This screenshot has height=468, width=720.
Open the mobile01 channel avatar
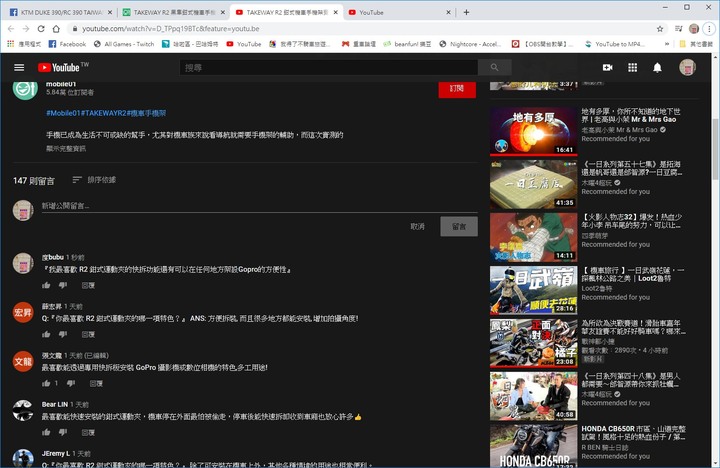(x=25, y=89)
